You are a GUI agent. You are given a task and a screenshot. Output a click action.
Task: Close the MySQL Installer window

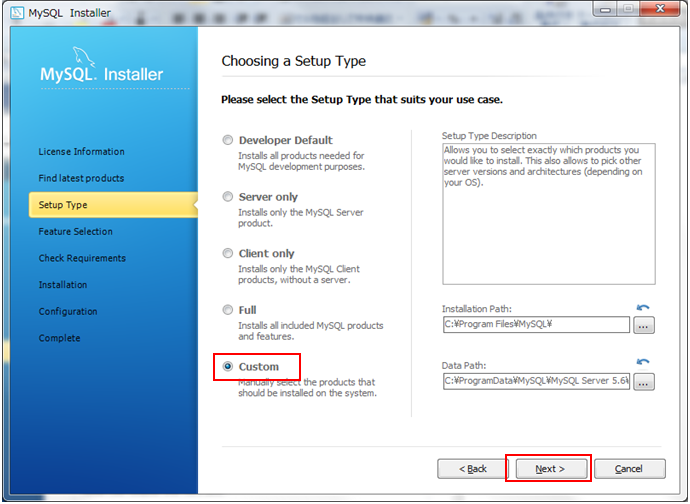tap(660, 9)
